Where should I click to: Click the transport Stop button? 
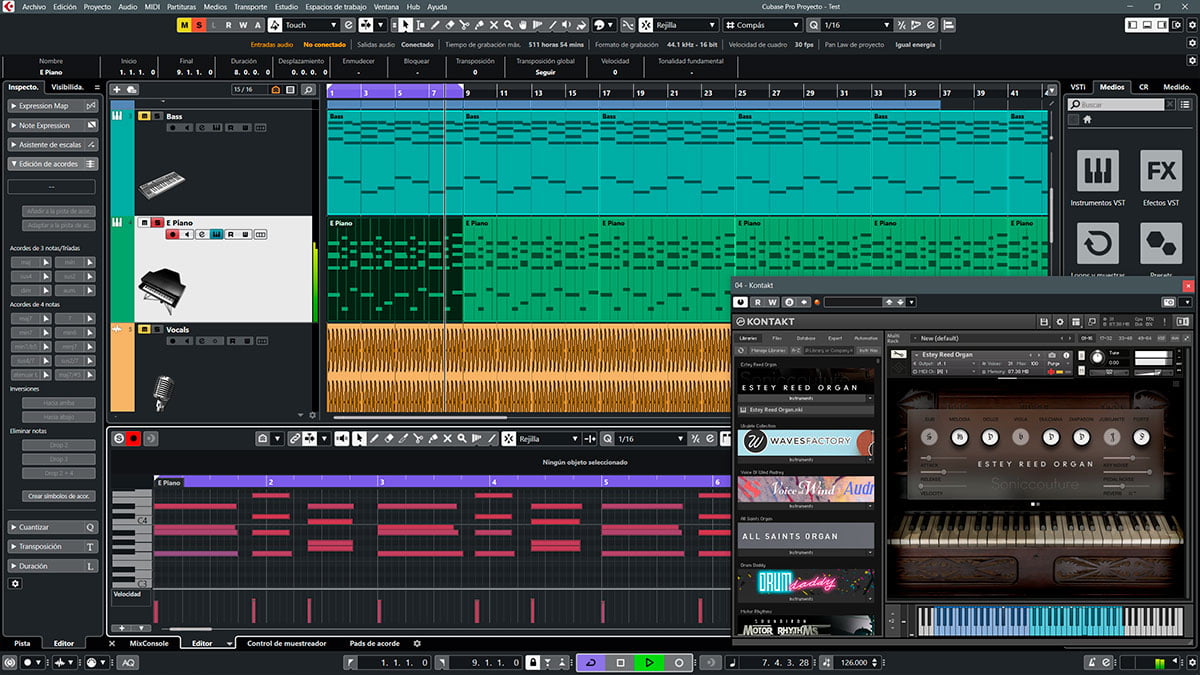620,662
